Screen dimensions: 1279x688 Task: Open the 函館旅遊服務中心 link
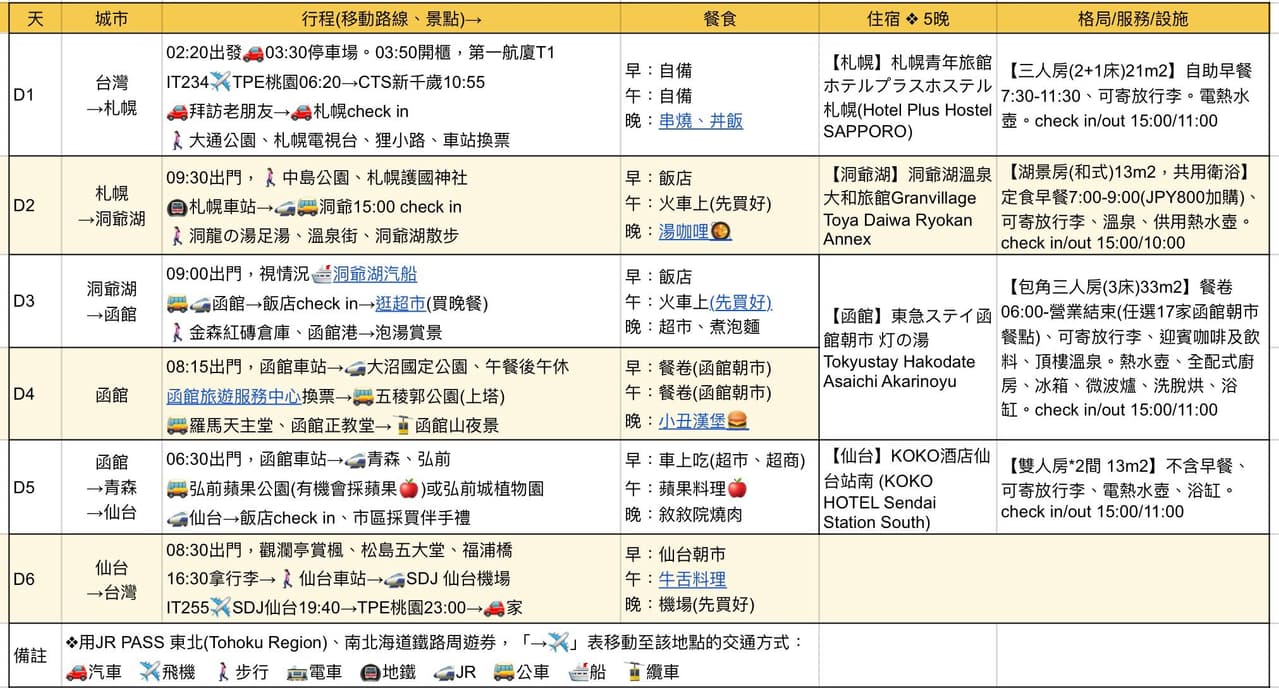[234, 397]
